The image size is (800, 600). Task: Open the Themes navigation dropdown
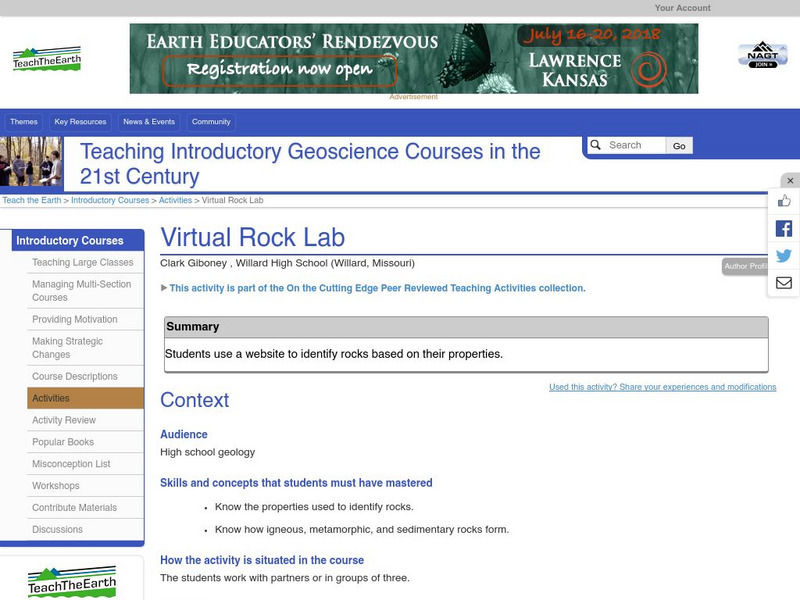[23, 120]
